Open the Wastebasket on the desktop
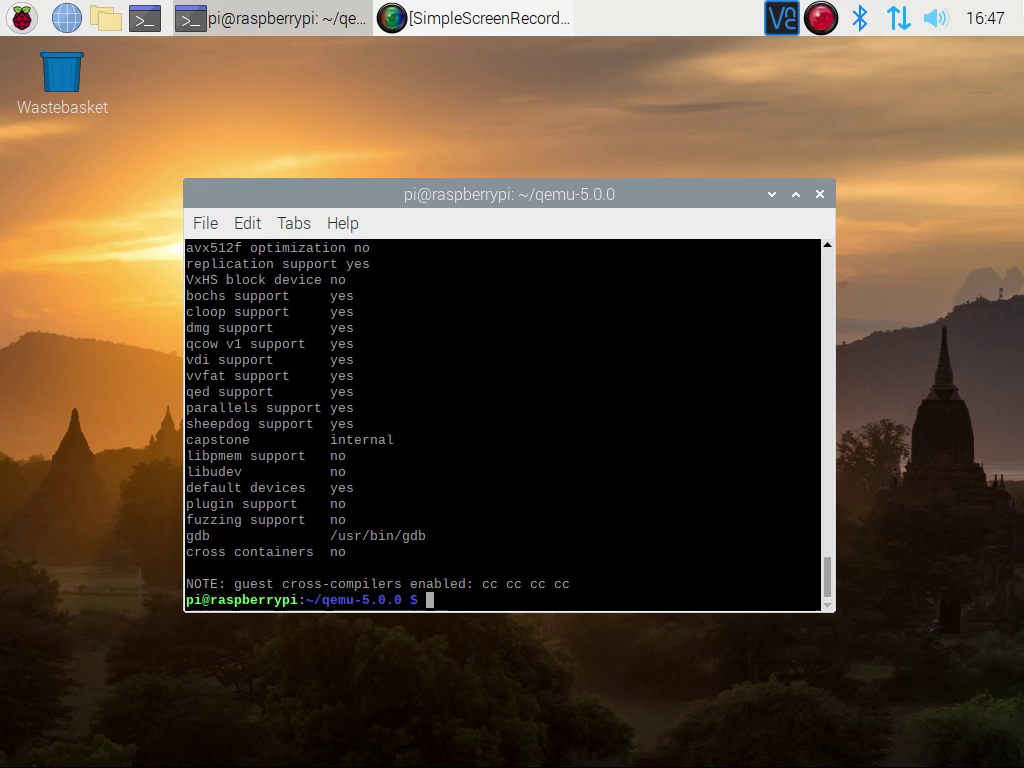Screen dimensions: 1024x768 [x=61, y=70]
